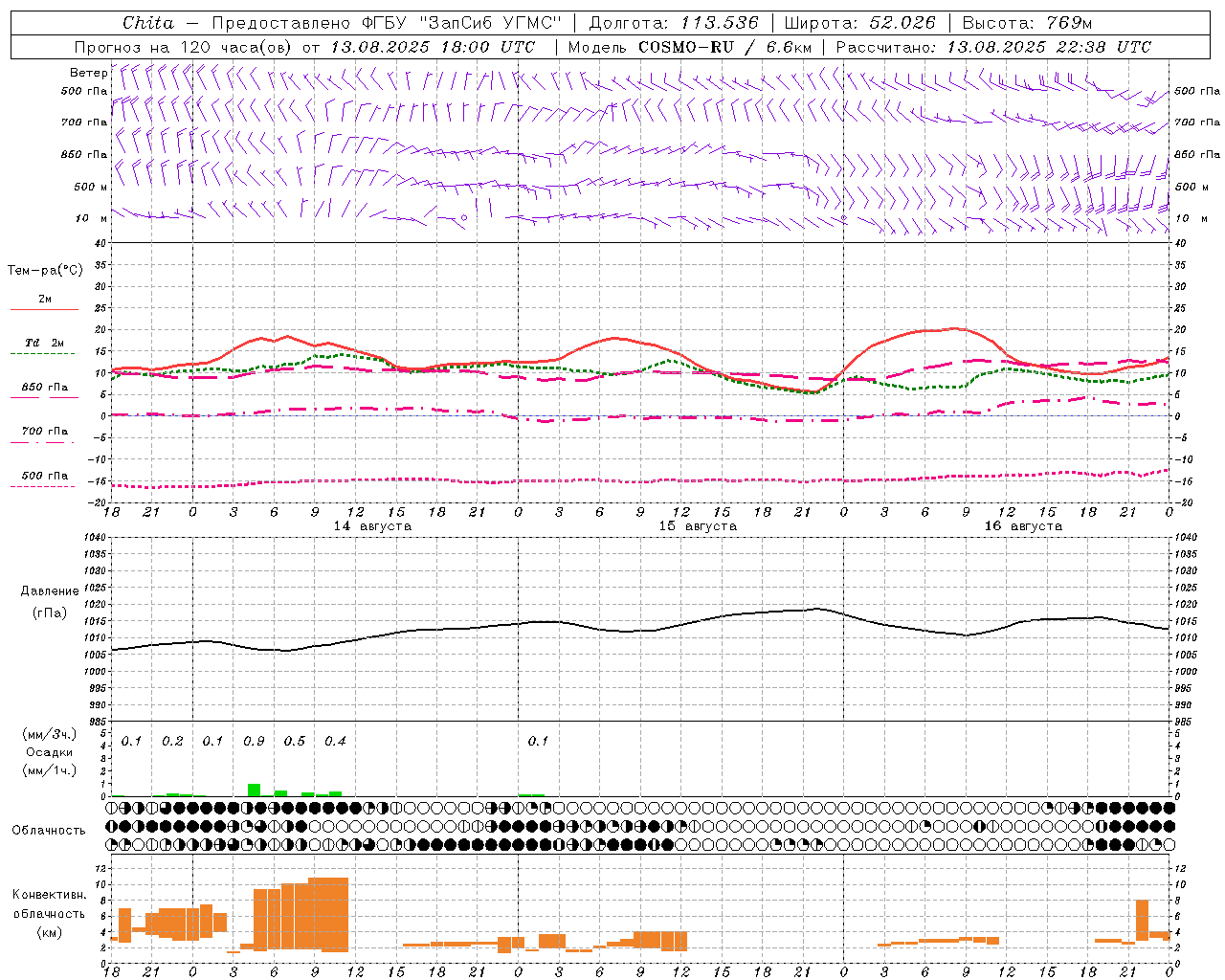
Task: Select the precipitation amount "0.9"
Action: pos(254,741)
